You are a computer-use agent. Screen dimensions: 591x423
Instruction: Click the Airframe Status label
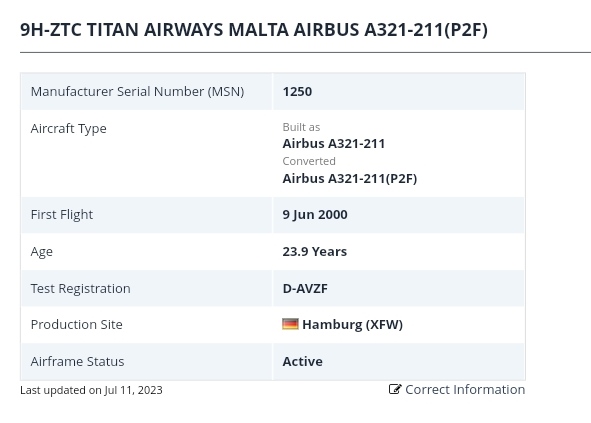[x=77, y=362]
